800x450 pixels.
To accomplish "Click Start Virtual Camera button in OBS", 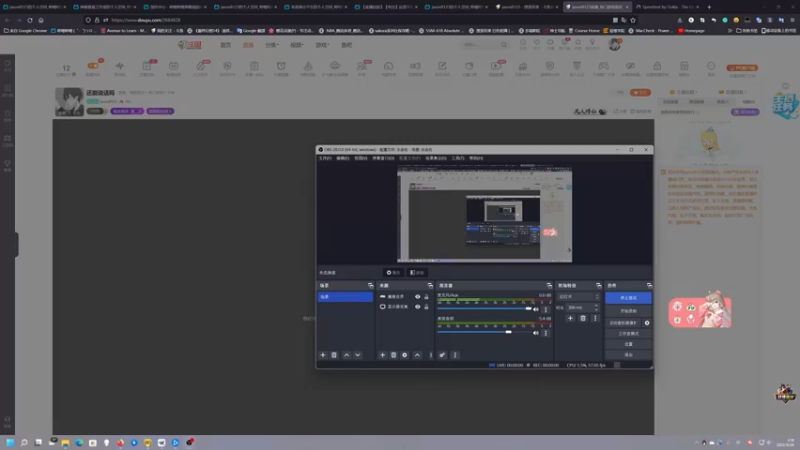I will 623,323.
